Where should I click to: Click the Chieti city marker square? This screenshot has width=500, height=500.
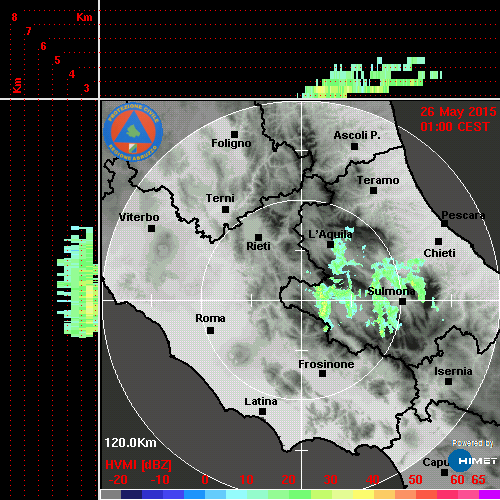pyautogui.click(x=439, y=241)
